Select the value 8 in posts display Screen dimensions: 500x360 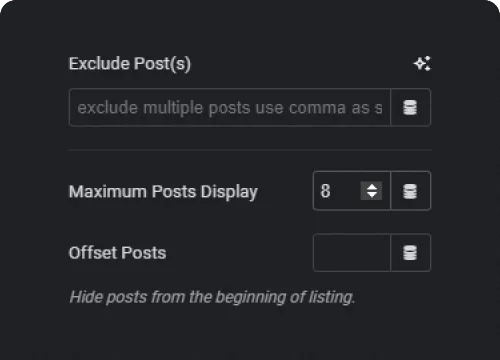tap(326, 191)
